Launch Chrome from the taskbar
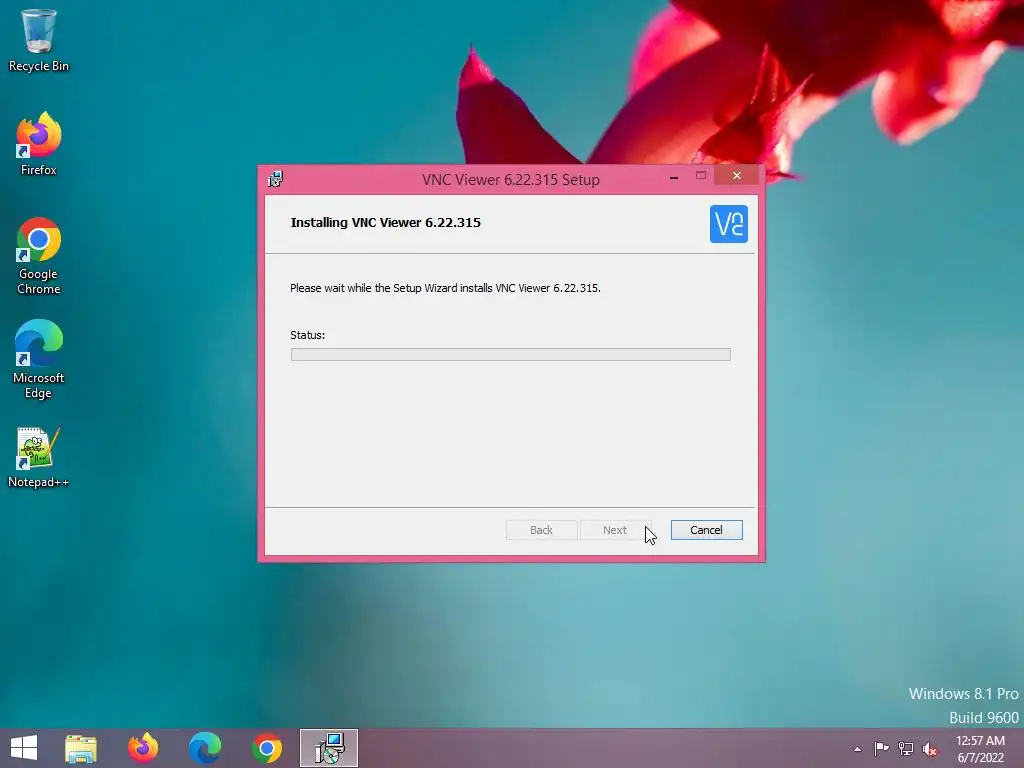The image size is (1024, 768). [x=267, y=748]
